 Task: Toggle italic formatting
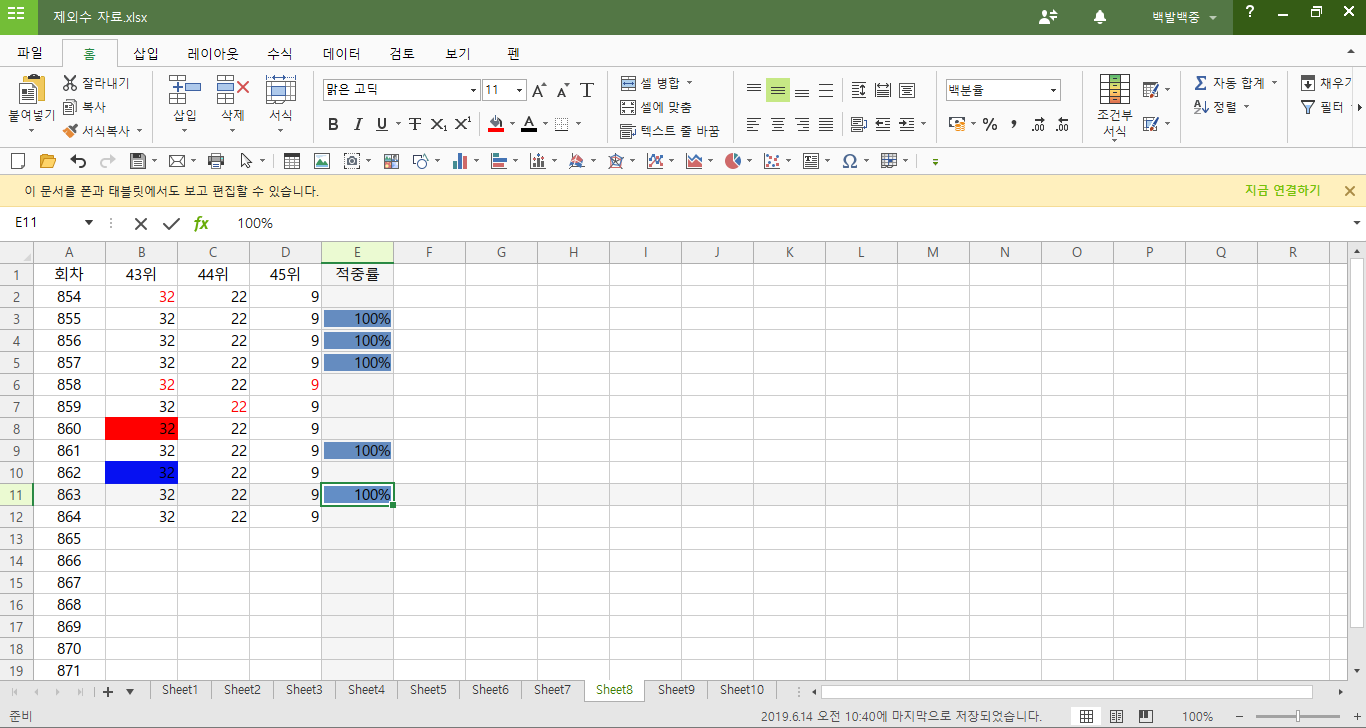[x=357, y=125]
